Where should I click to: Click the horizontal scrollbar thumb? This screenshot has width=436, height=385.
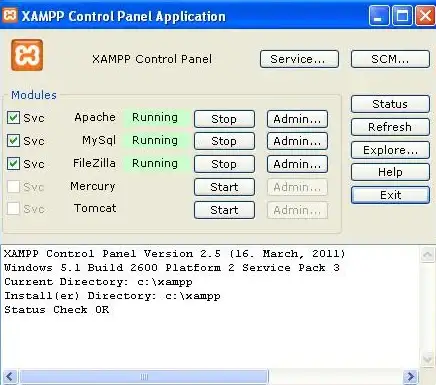[144, 377]
